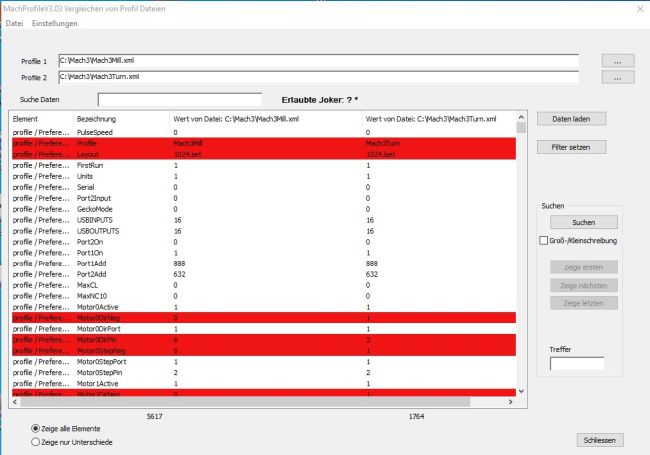Click the Element column header

(x=25, y=118)
